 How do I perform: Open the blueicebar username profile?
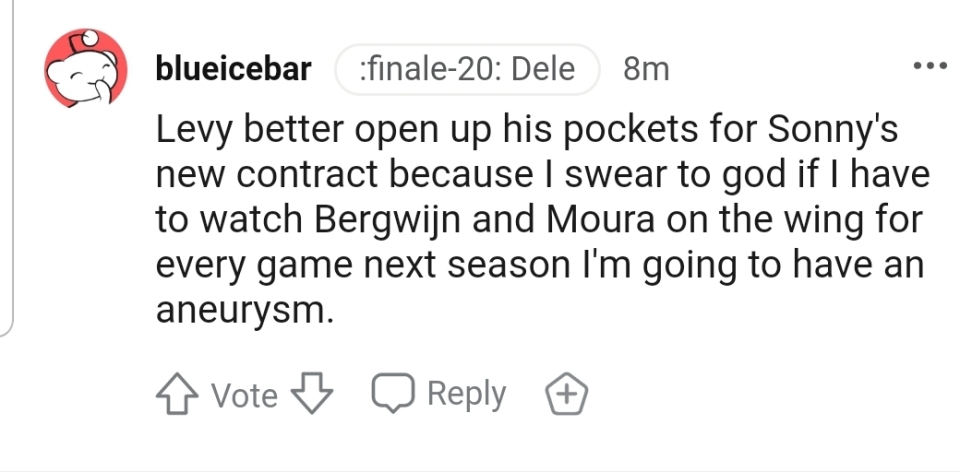click(233, 69)
